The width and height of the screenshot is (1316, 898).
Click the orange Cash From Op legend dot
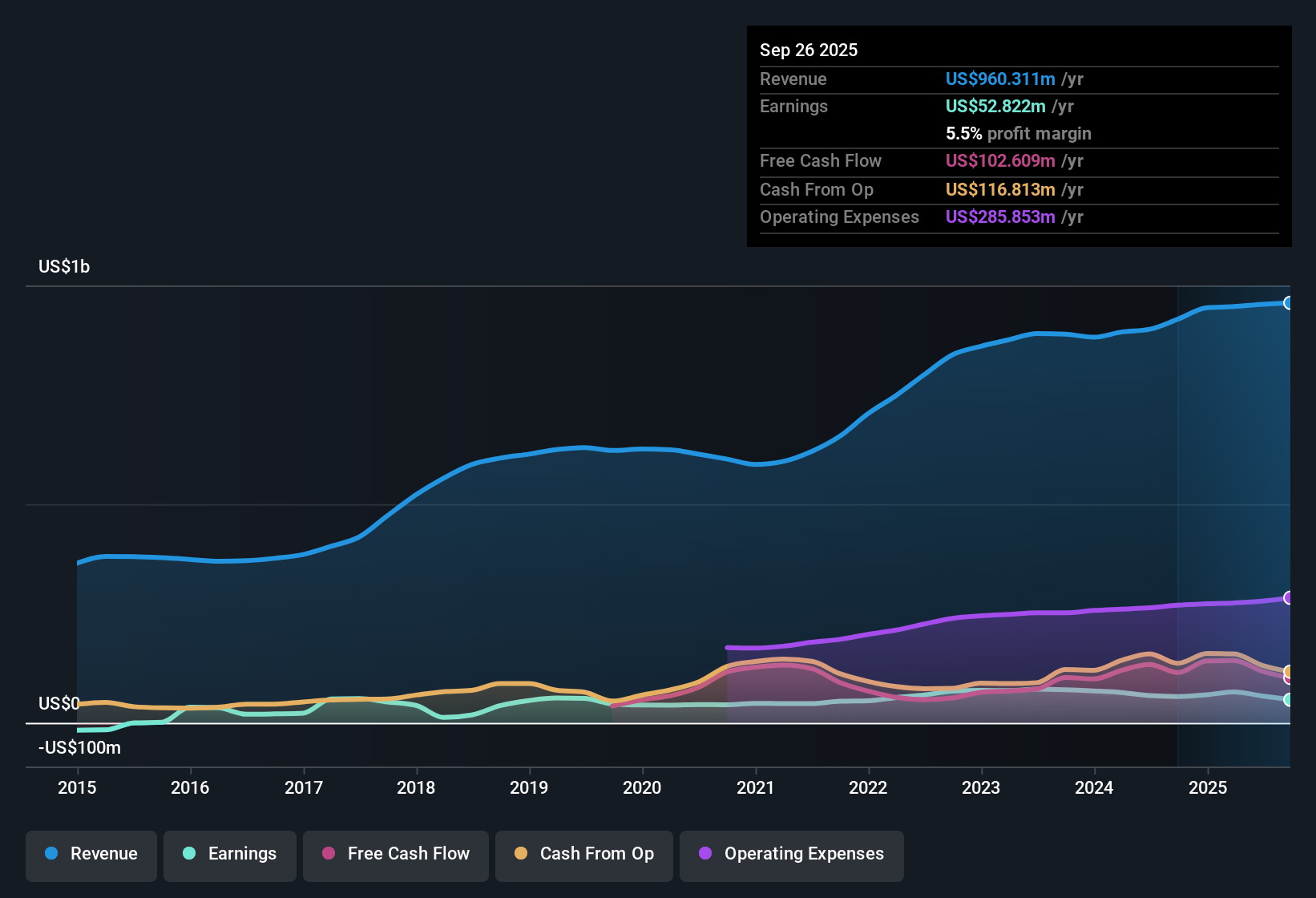(x=521, y=853)
